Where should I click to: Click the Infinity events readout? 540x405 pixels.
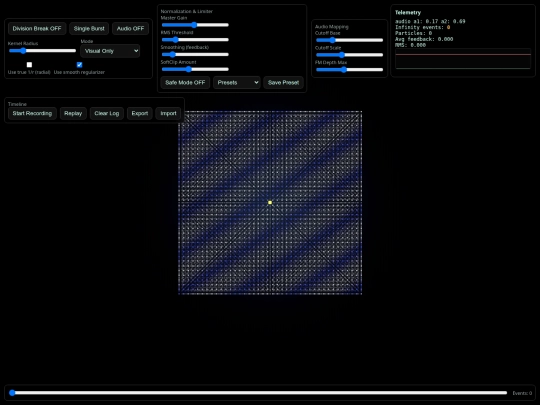click(423, 27)
